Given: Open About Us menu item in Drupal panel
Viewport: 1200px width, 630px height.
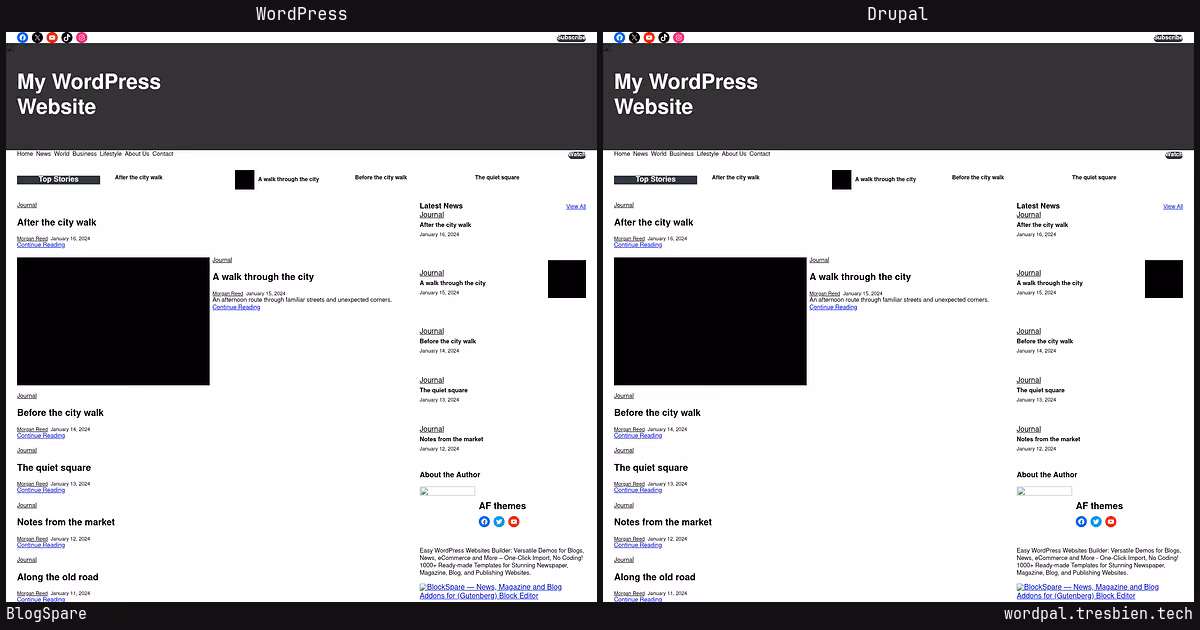Looking at the screenshot, I should pyautogui.click(x=734, y=154).
